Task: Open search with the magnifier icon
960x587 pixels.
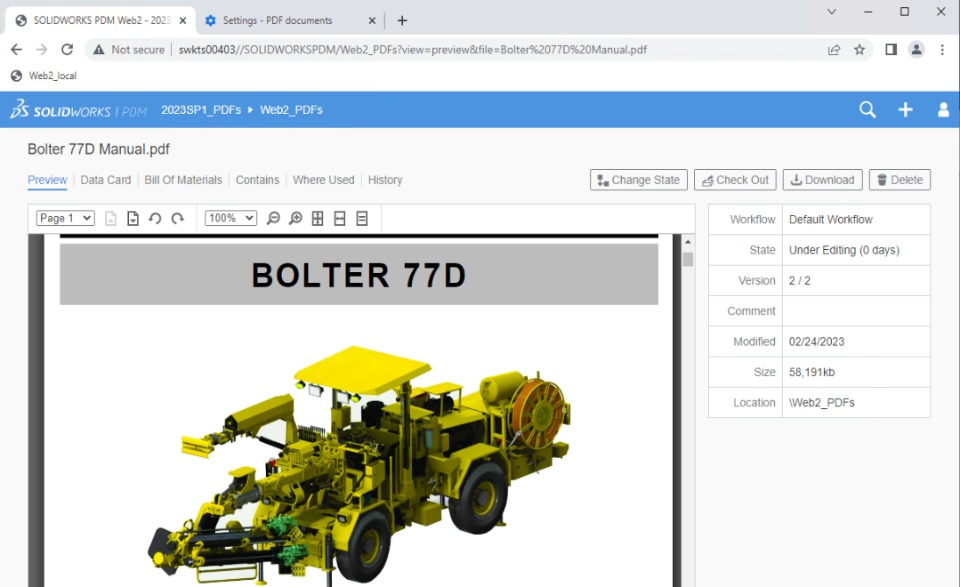Action: pyautogui.click(x=867, y=110)
